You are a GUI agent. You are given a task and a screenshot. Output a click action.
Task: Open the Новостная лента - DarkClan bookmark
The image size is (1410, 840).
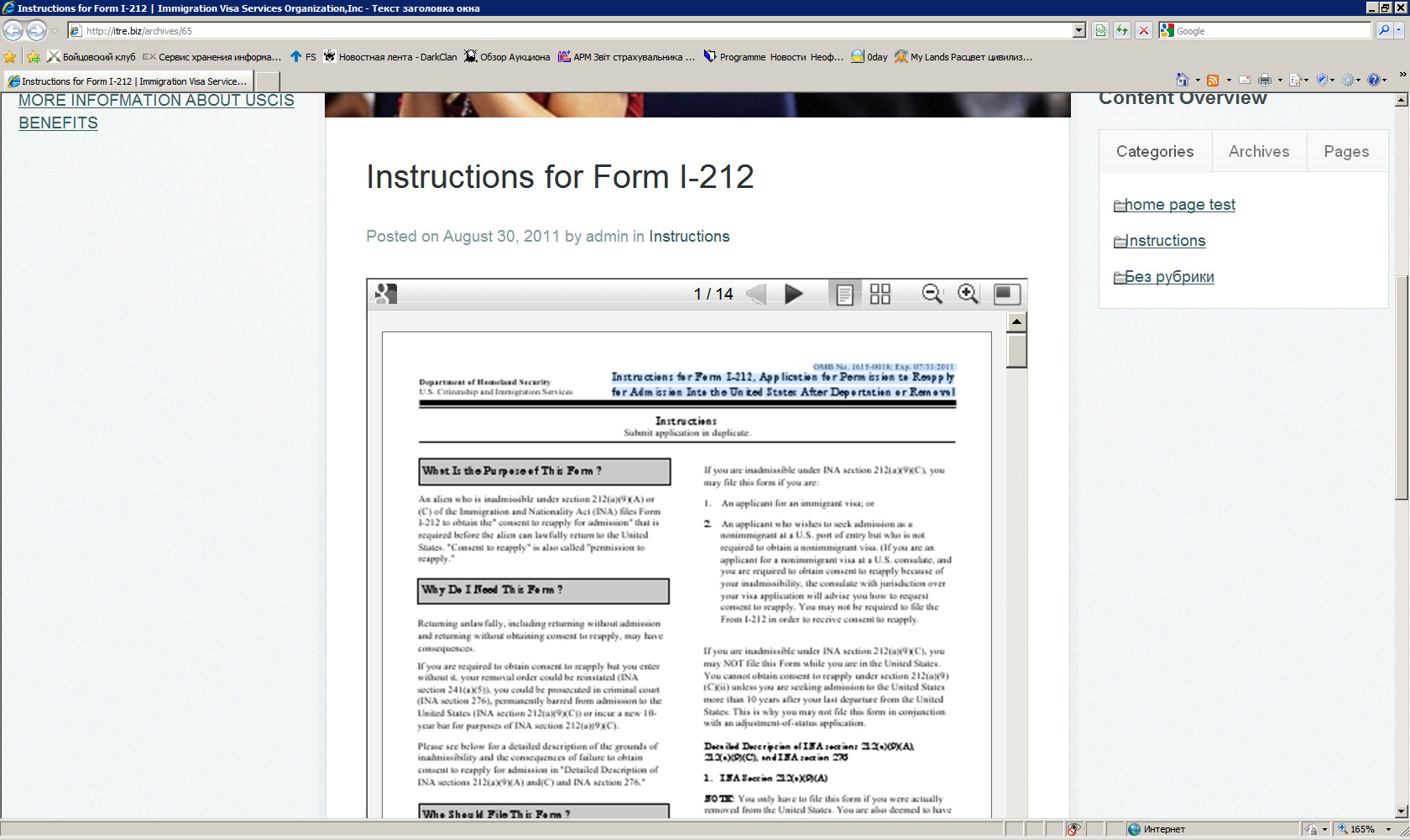(x=390, y=57)
